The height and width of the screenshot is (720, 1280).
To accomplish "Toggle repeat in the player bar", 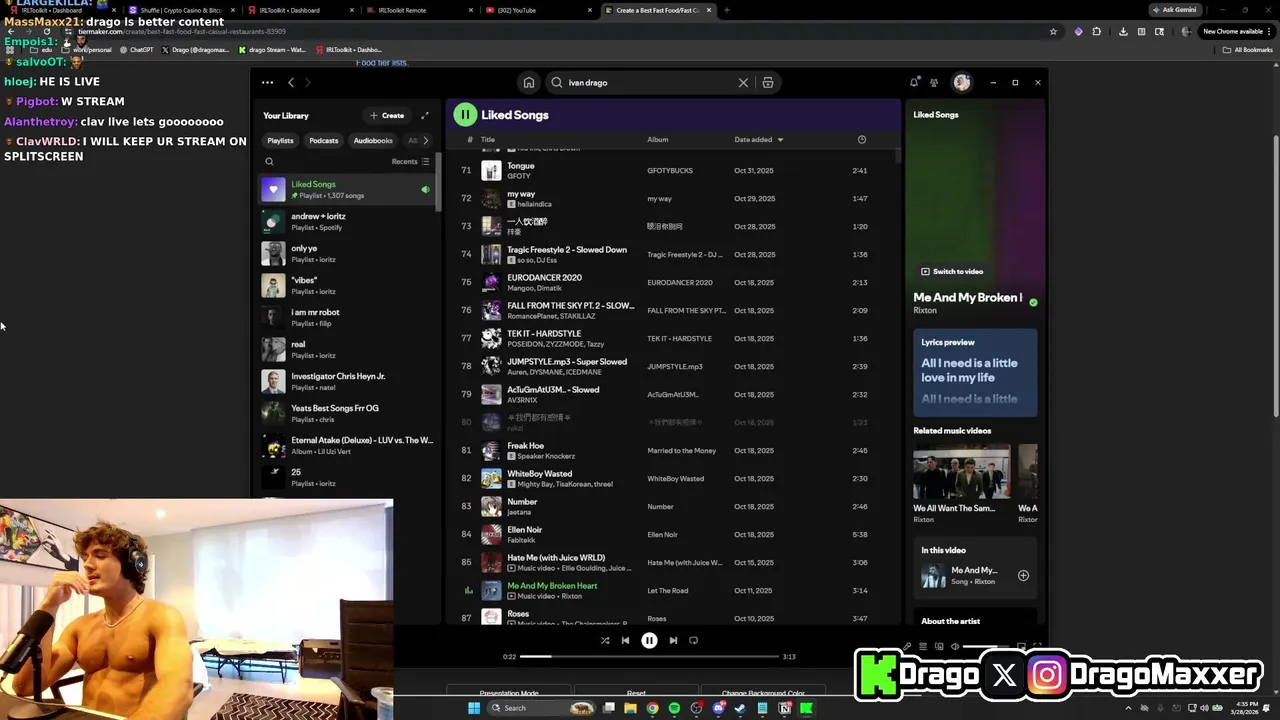I will [x=693, y=641].
